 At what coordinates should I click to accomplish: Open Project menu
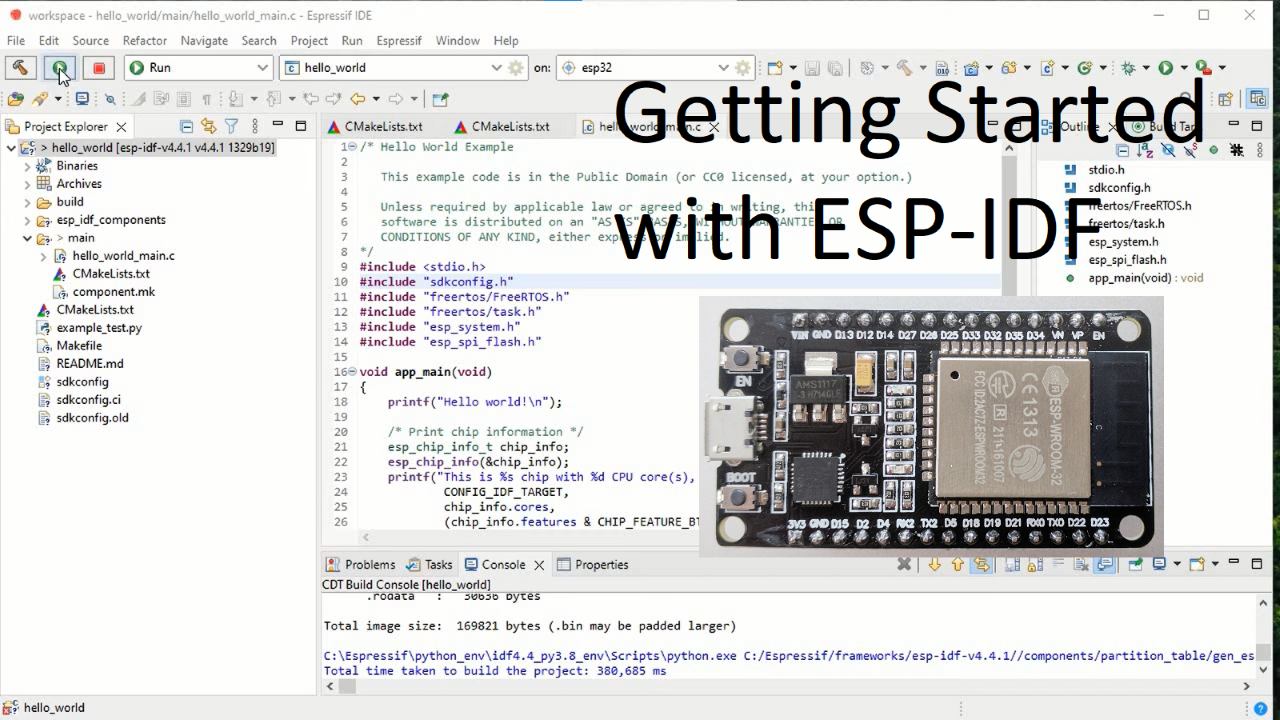[309, 40]
